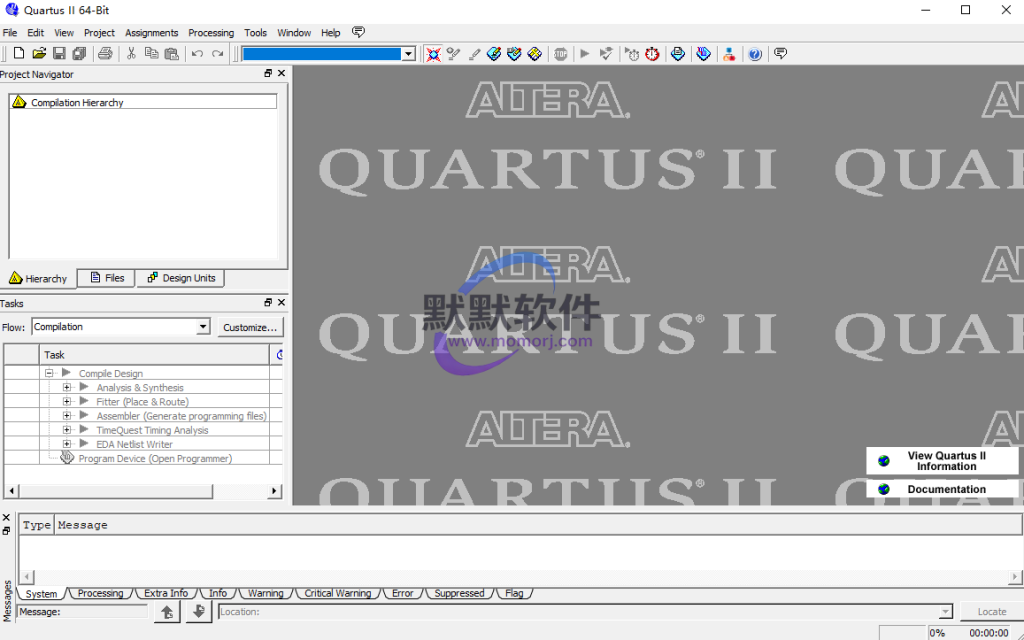
Task: Open the Documentation link
Action: coord(942,489)
